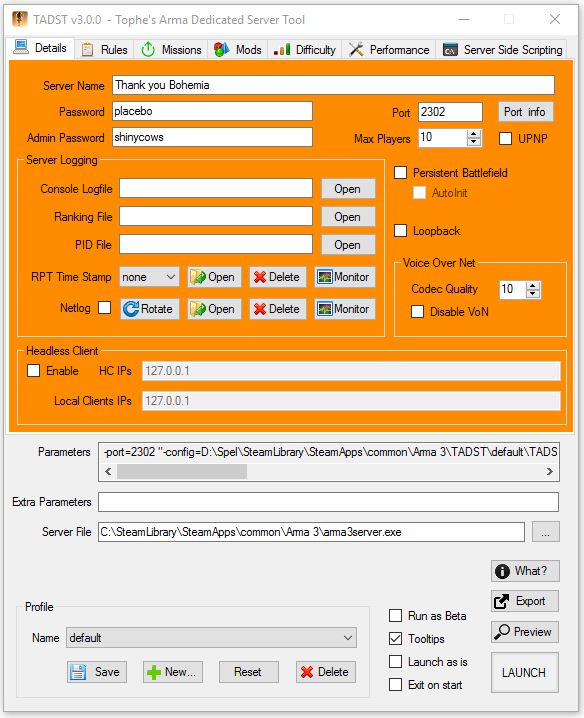The image size is (584, 718).
Task: Open the profile Name dropdown
Action: [211, 637]
